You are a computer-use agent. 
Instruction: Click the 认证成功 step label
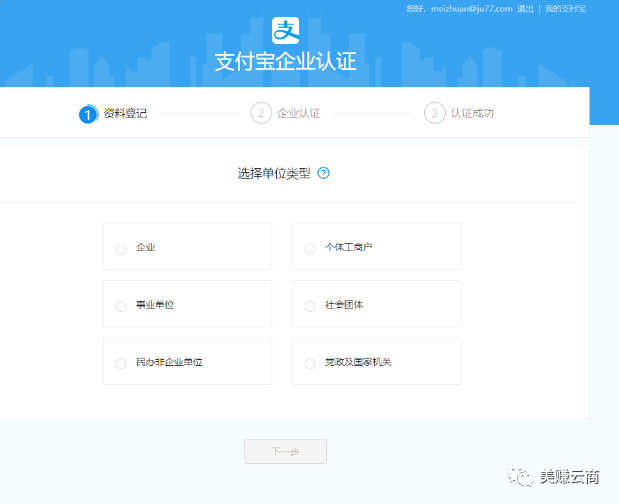(472, 114)
